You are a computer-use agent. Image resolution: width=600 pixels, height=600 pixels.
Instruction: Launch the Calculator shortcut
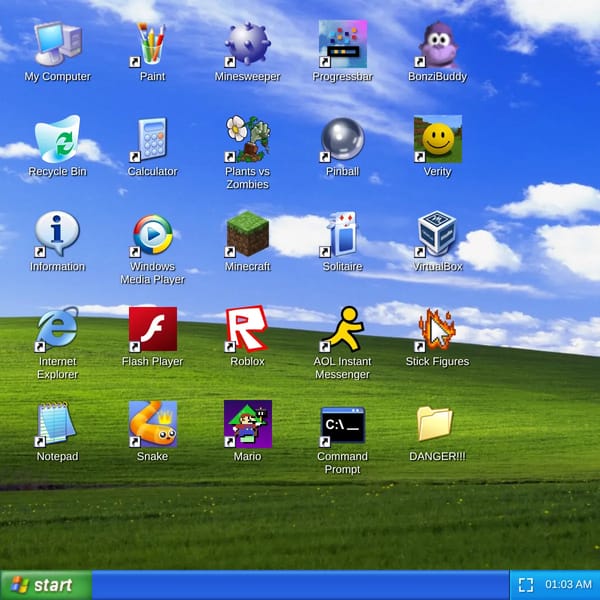click(x=152, y=139)
